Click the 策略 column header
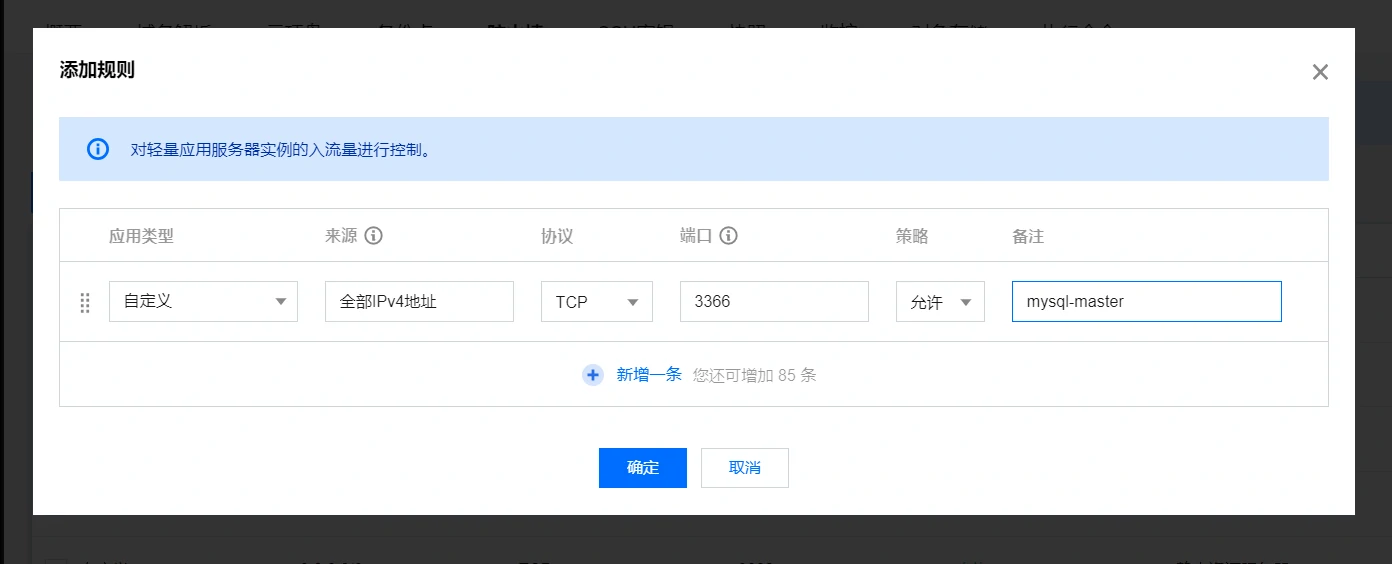The image size is (1392, 564). (912, 236)
